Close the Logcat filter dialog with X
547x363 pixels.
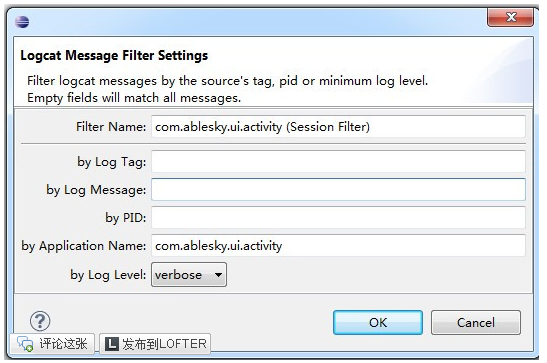click(x=510, y=17)
